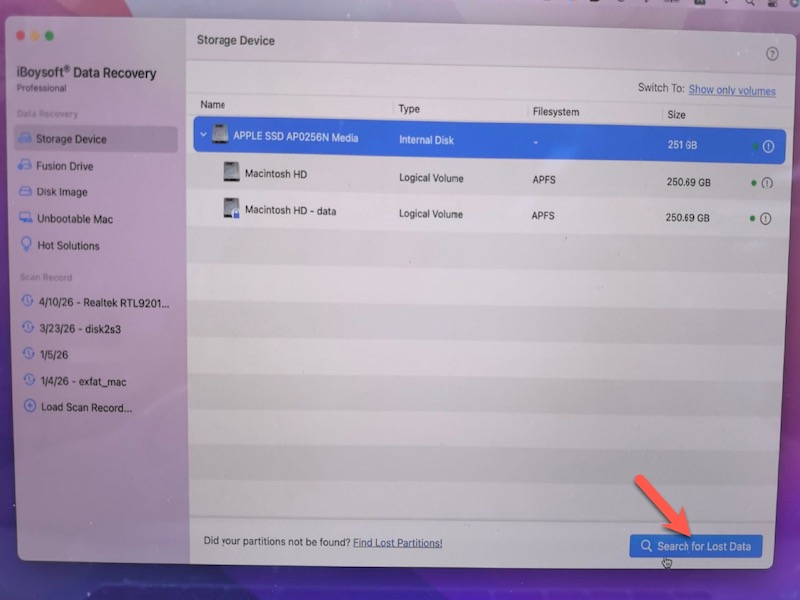Click the green zoom window button
800x600 pixels.
[x=49, y=36]
